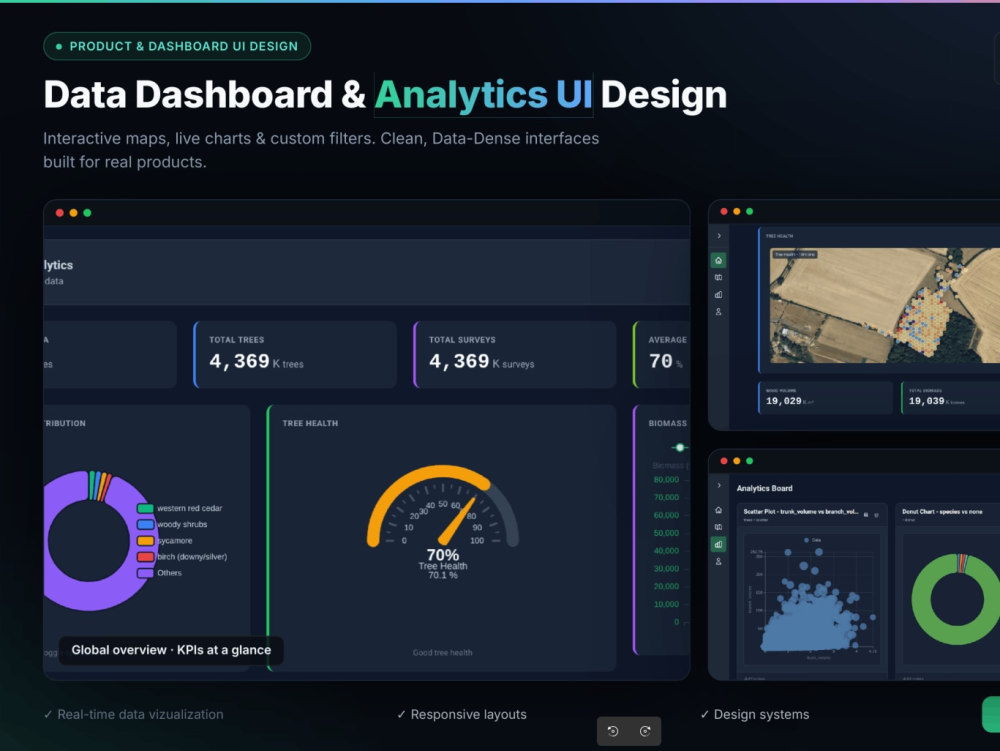Select active bar chart icon in Analytics Board window
Screen dimensions: 1000x751
click(718, 544)
